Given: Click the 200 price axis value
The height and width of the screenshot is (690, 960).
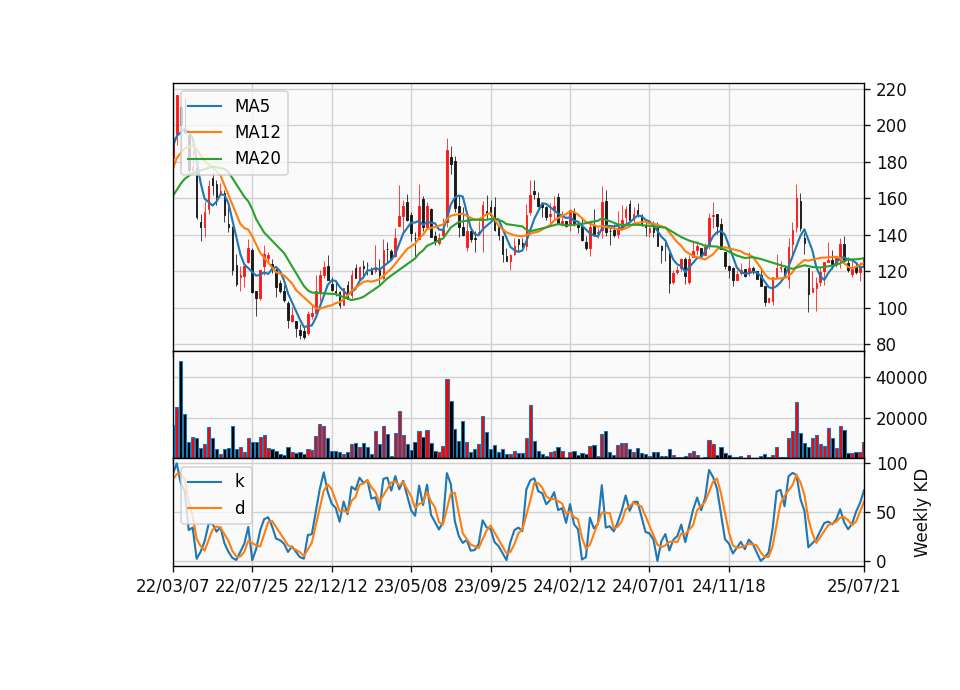Looking at the screenshot, I should click(891, 126).
